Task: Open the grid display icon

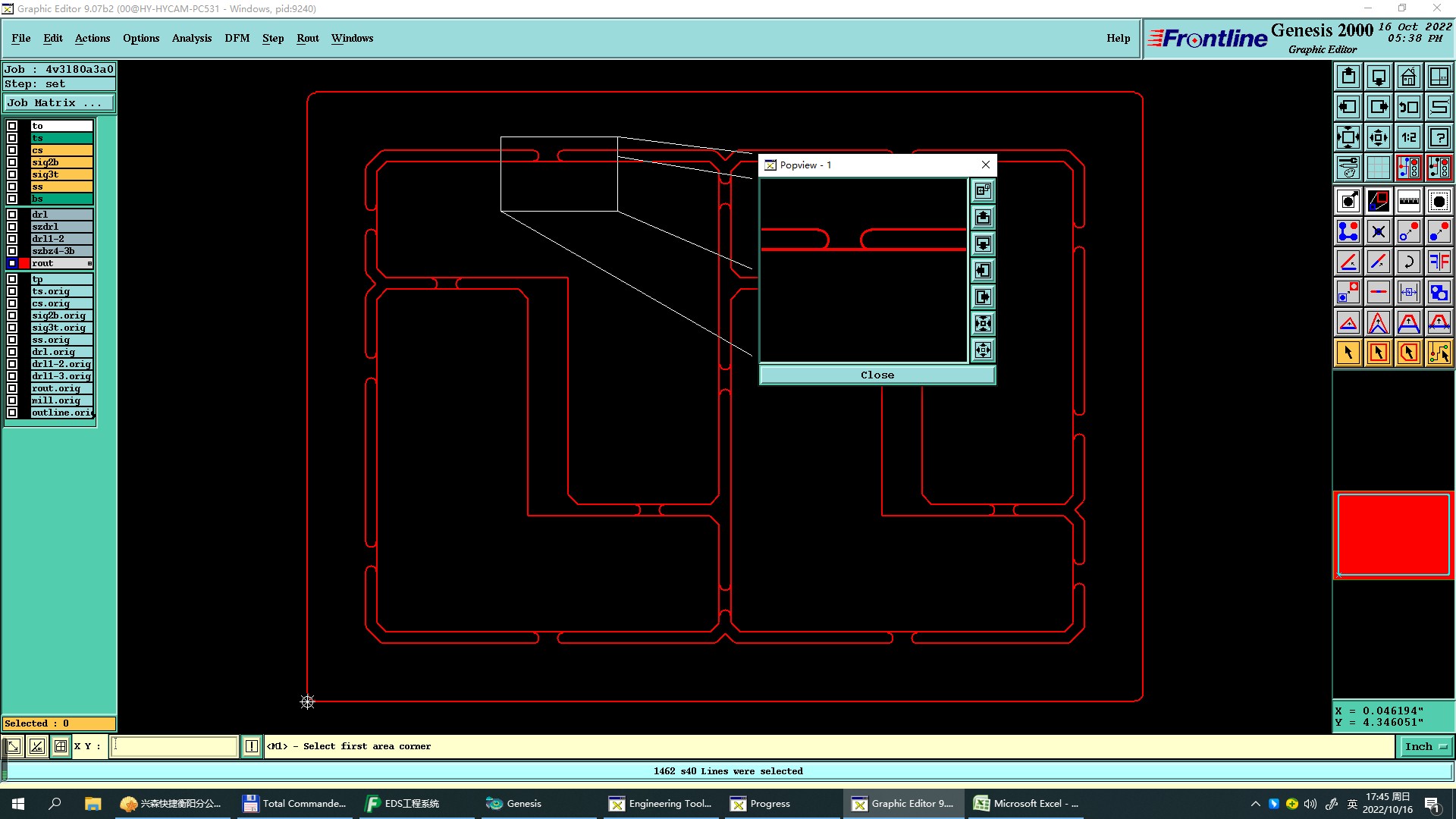Action: click(x=1378, y=168)
